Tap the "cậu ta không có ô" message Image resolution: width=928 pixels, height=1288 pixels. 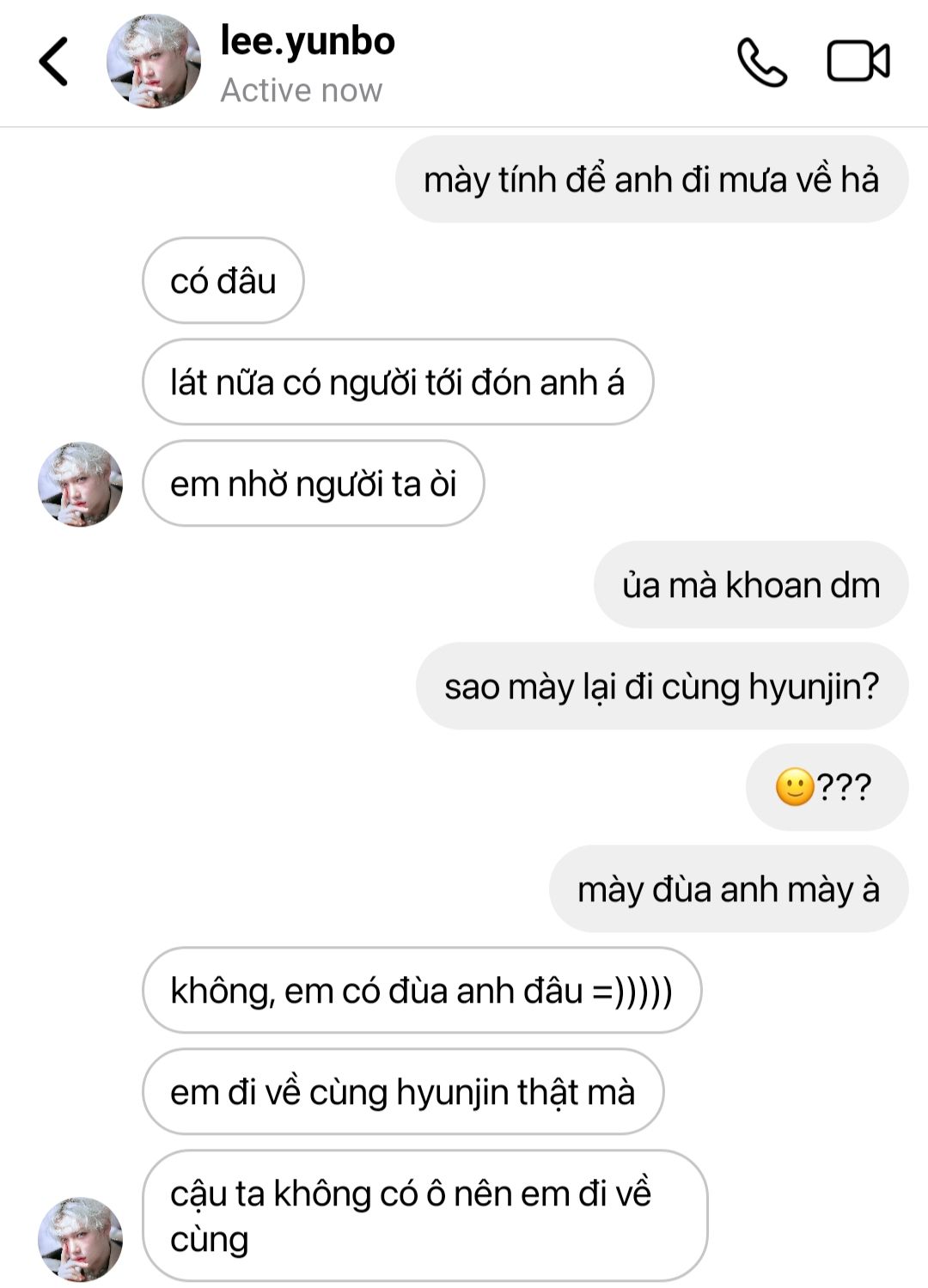coord(424,1216)
